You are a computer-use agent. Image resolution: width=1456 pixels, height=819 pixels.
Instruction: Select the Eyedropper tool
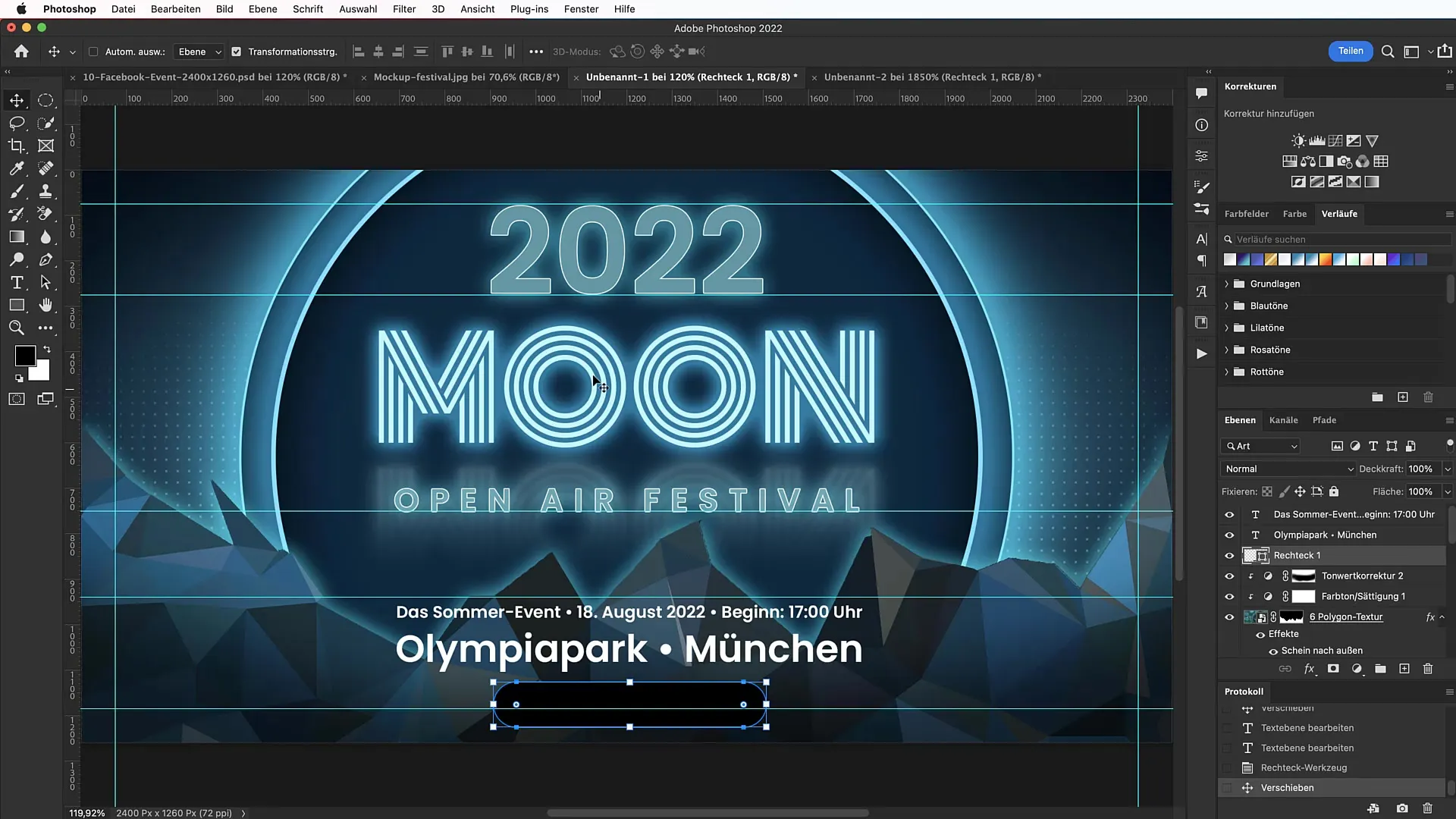click(17, 168)
